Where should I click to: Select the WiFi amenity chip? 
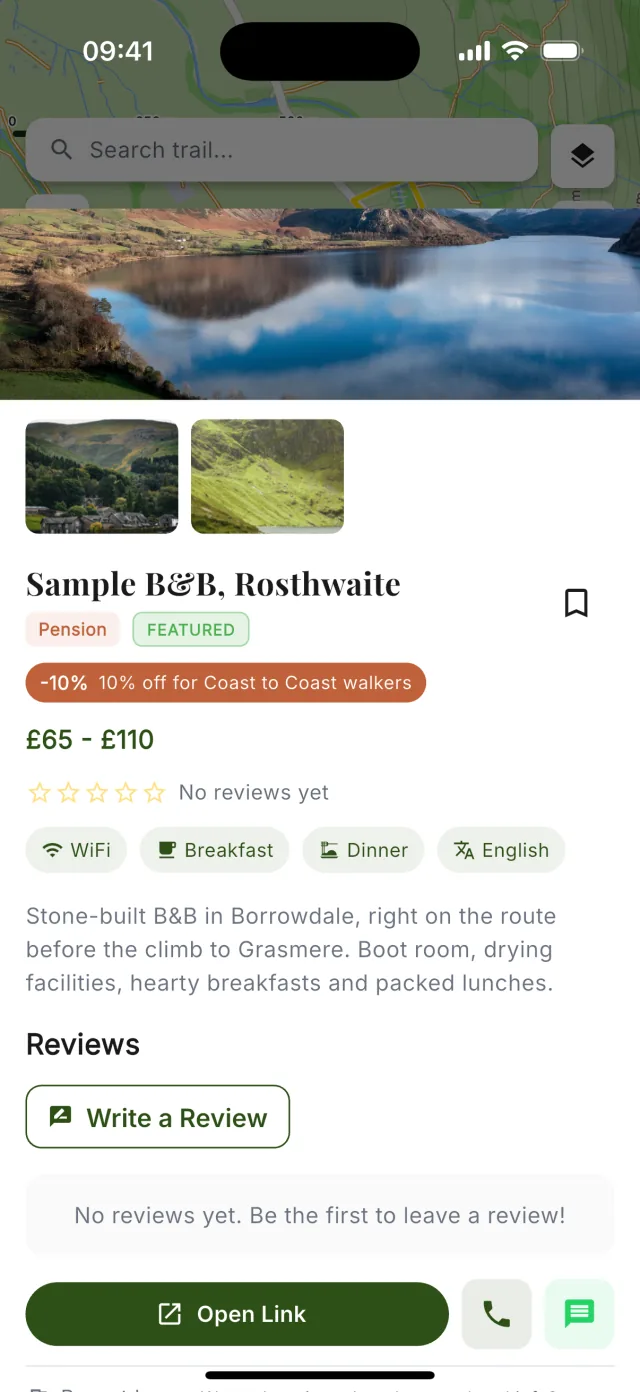76,850
